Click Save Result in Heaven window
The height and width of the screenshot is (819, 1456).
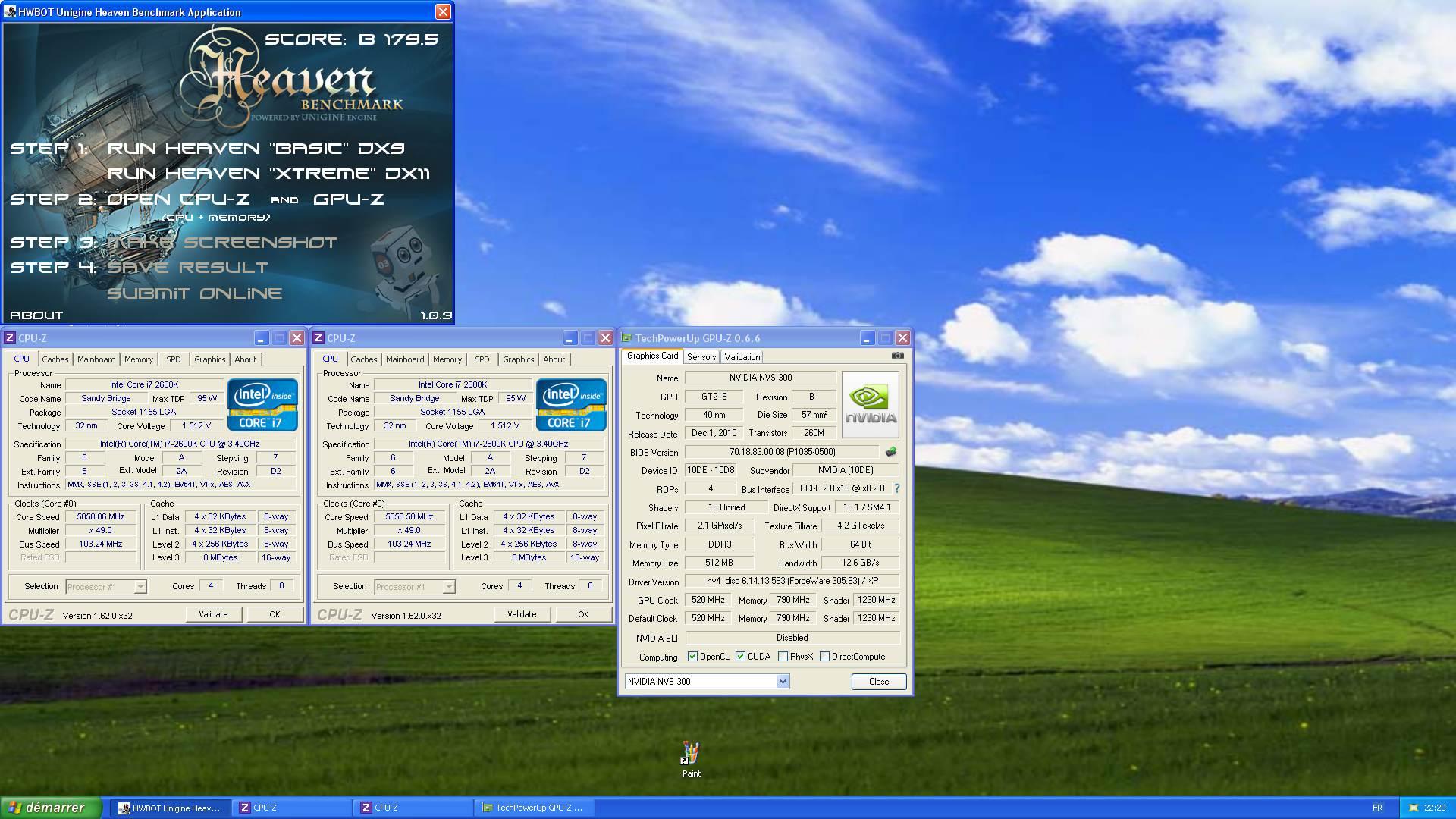pos(187,268)
